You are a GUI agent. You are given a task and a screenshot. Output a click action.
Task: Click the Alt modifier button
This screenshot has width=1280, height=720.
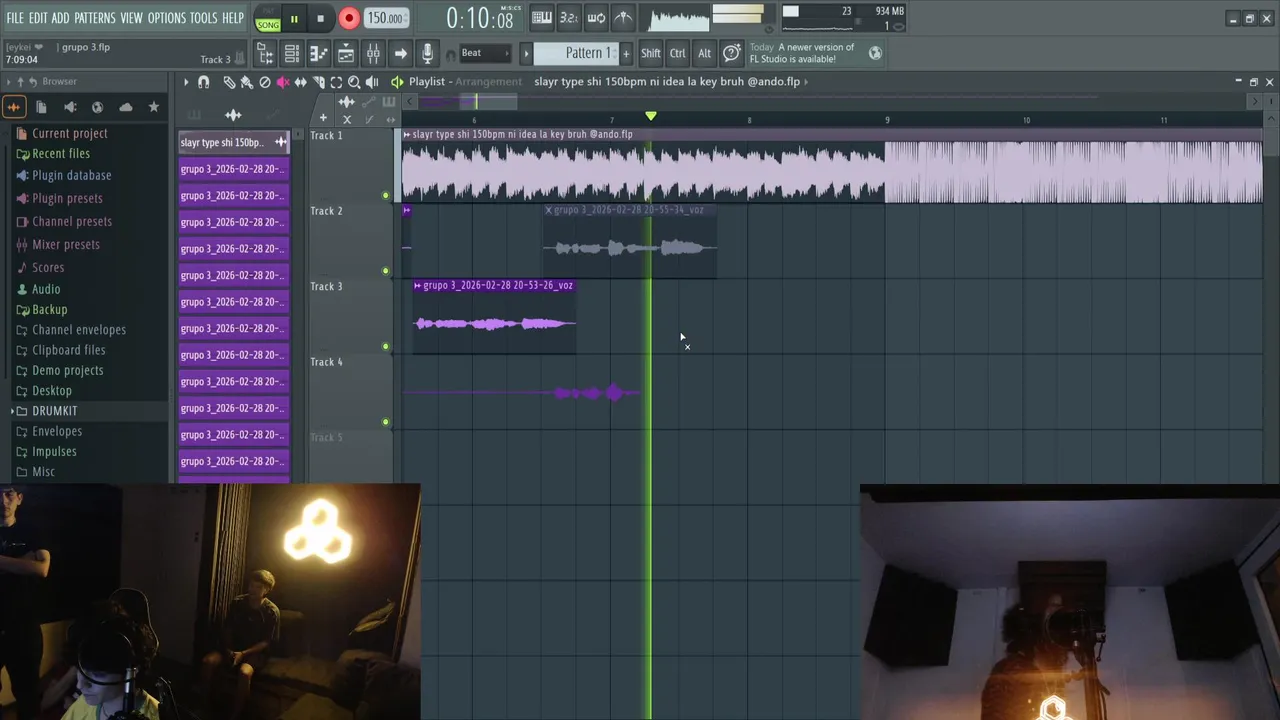point(704,53)
